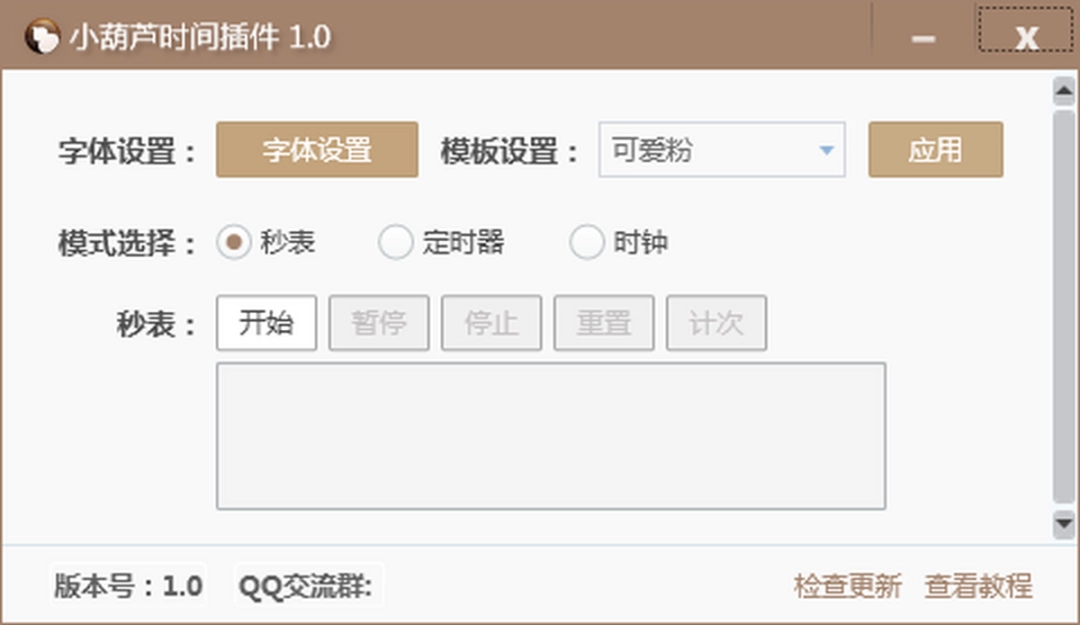Click inside the lap records box

click(550, 436)
